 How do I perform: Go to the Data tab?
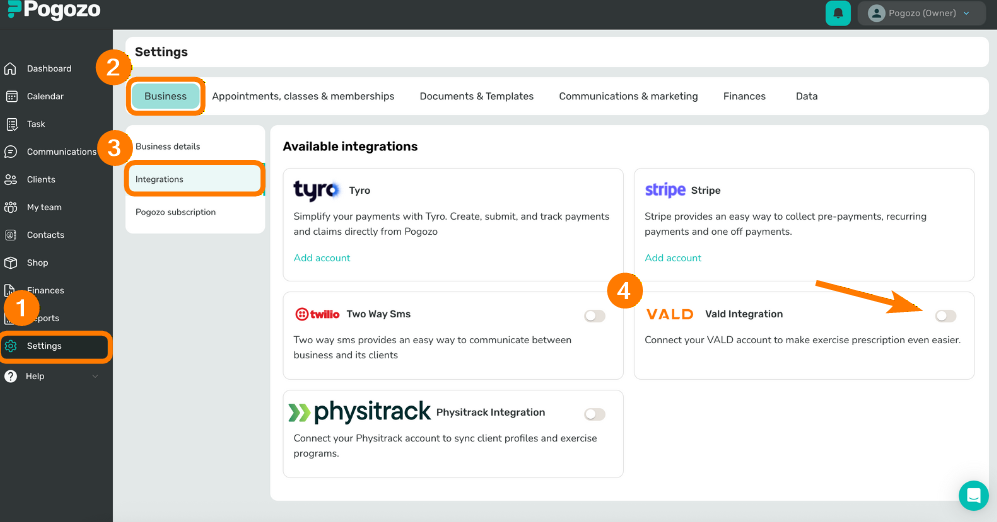point(806,96)
